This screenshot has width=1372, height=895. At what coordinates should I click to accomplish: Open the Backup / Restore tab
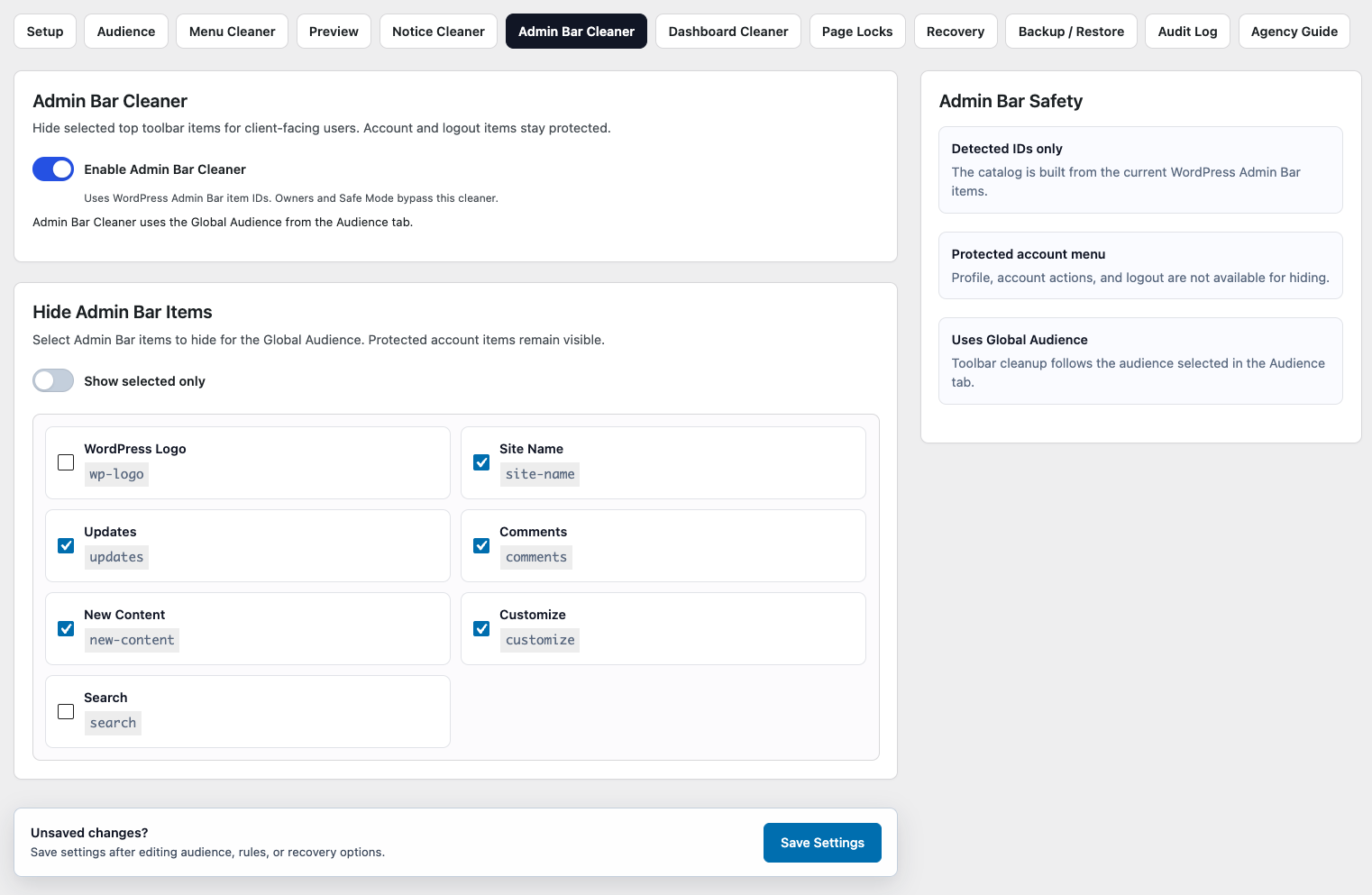coord(1071,32)
